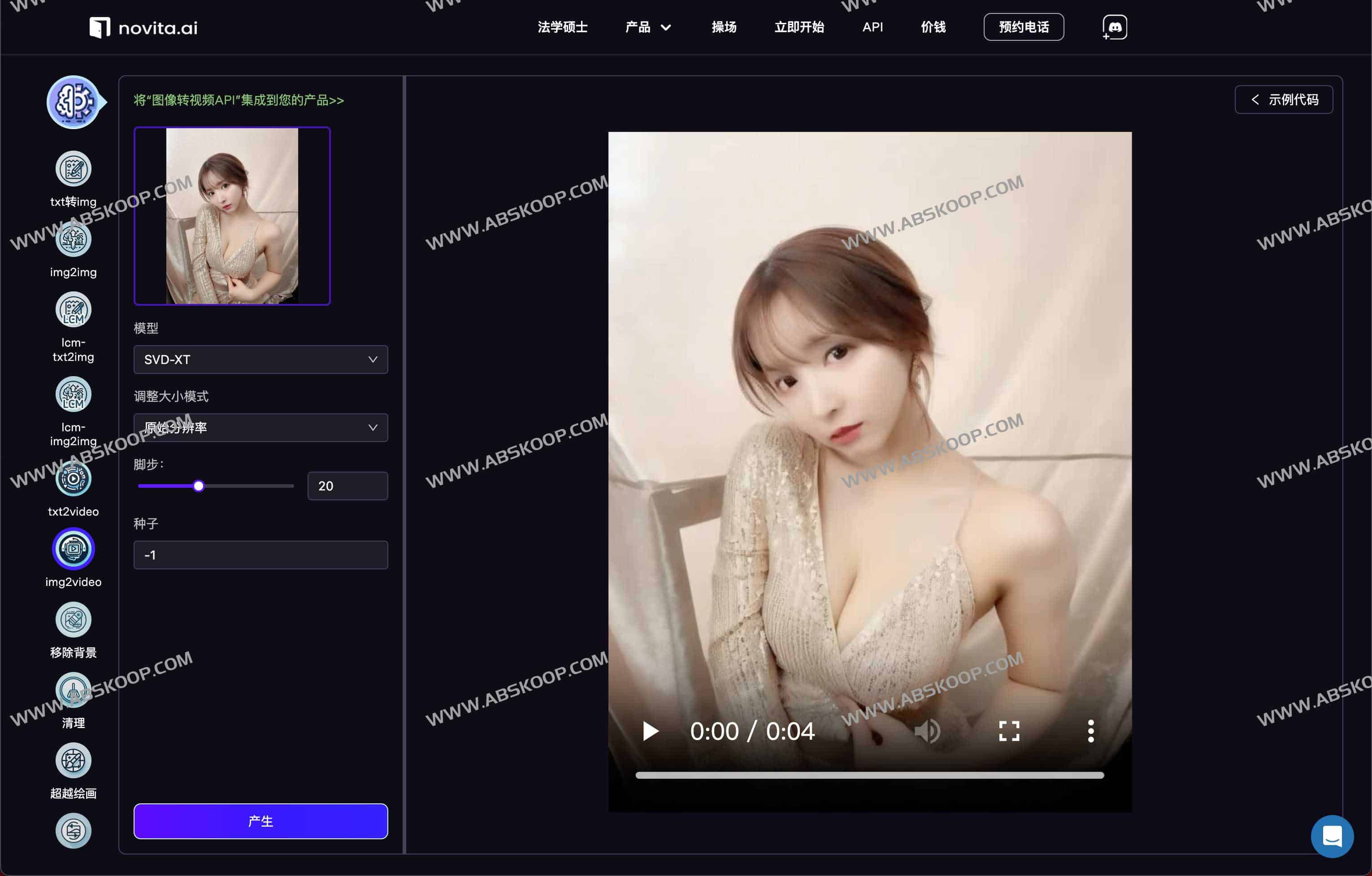Select the img2video tool
The image size is (1372, 876).
click(73, 548)
